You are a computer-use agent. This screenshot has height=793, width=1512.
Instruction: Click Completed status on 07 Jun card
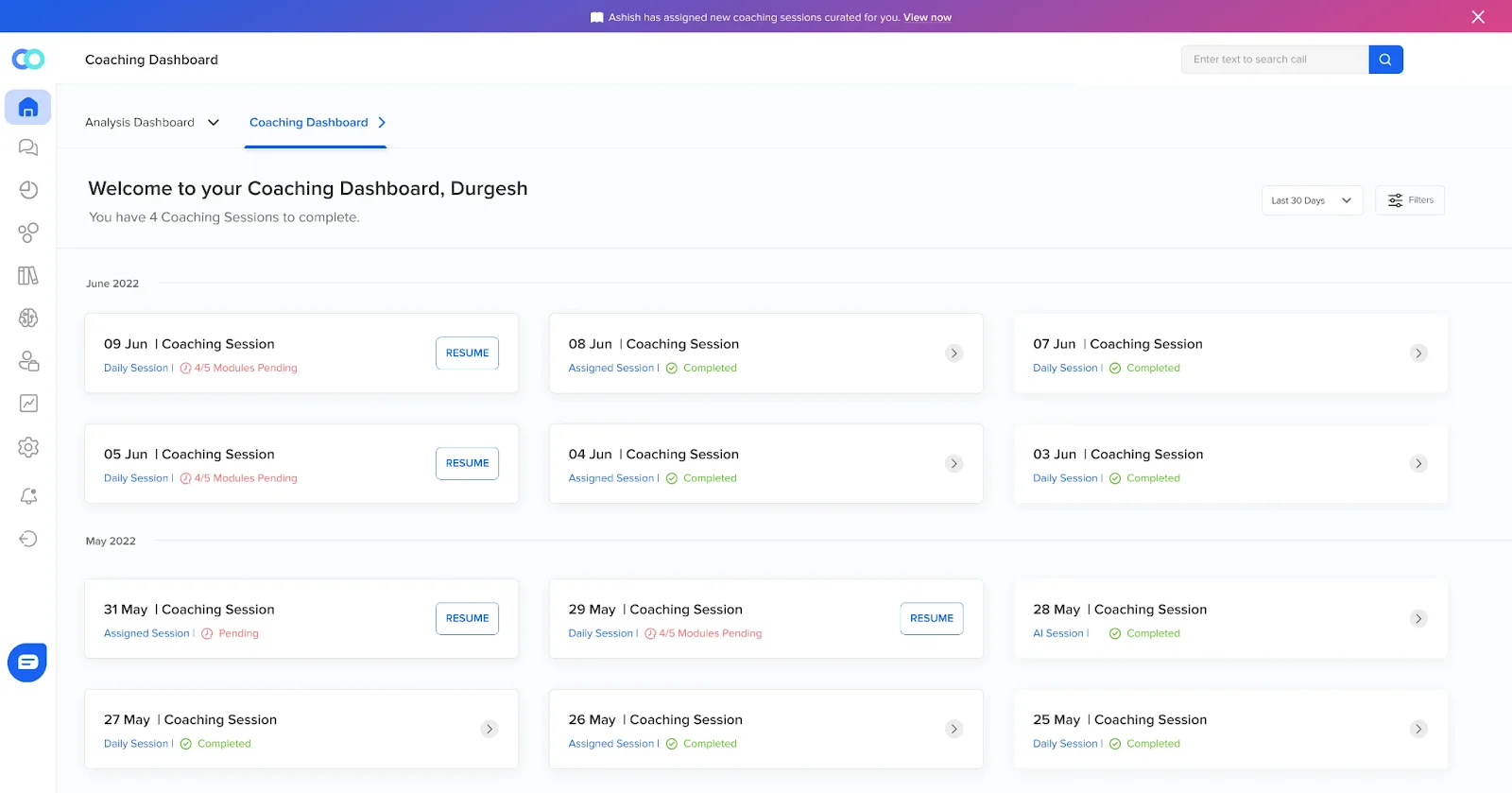[1153, 369]
